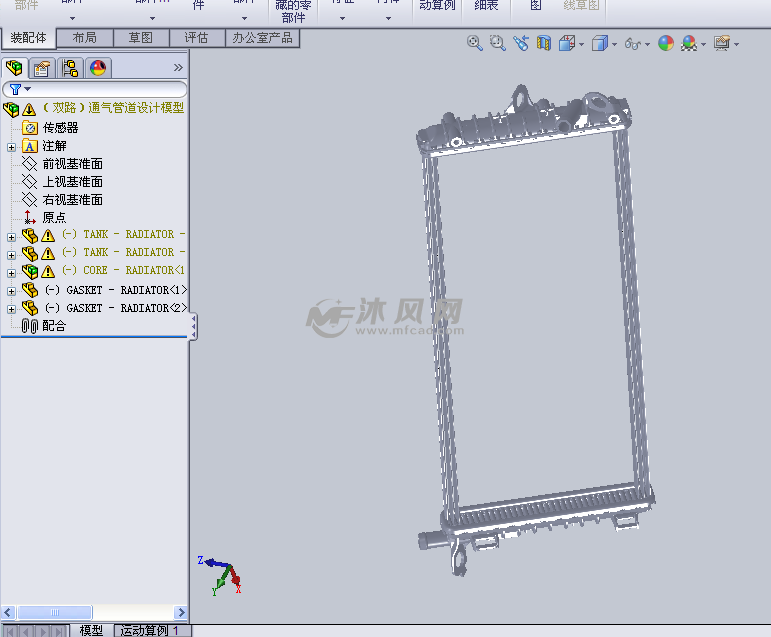The image size is (771, 637).
Task: Click the 藏的零部件 ribbon button
Action: click(x=294, y=12)
